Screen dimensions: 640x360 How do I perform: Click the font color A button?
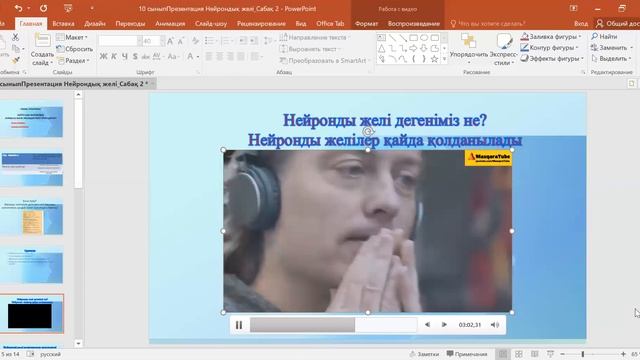click(190, 56)
